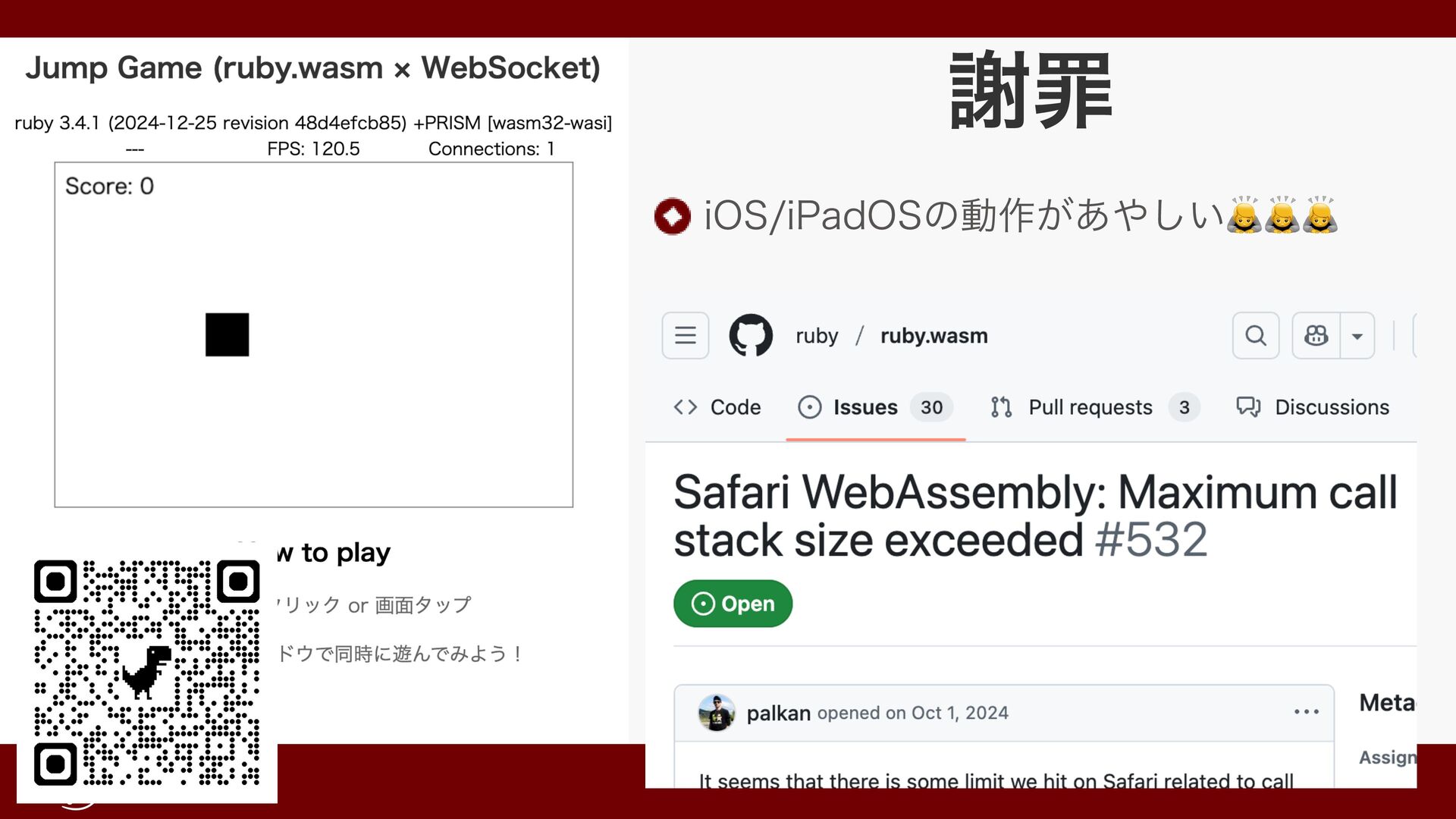Open the Copilot icon button
Image resolution: width=1456 pixels, height=819 pixels.
click(1316, 335)
